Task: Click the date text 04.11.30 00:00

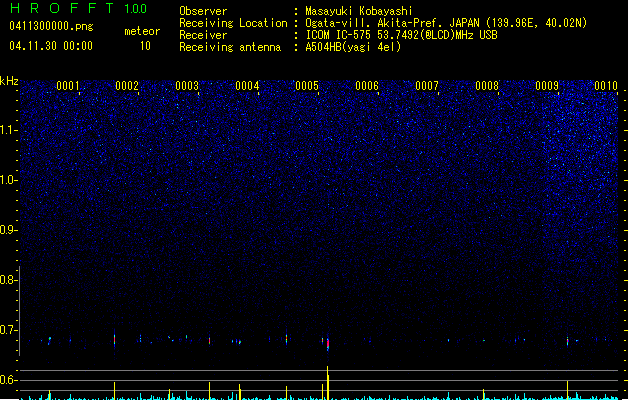Action: coord(51,46)
